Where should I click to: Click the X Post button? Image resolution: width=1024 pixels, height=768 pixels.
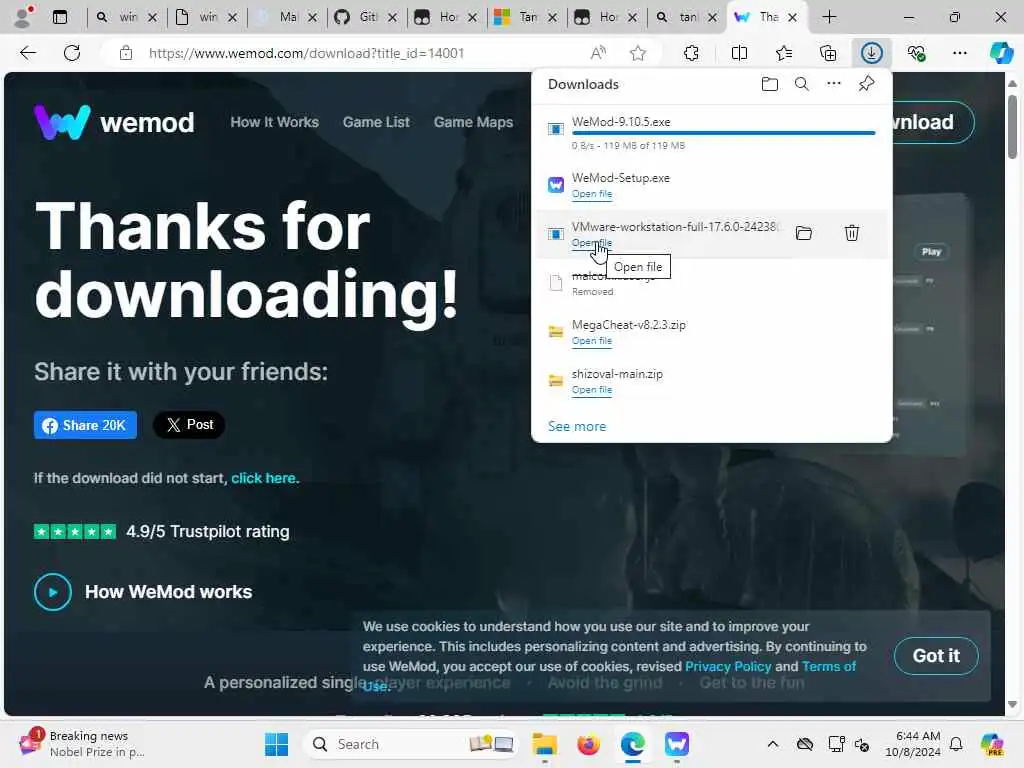pos(189,425)
